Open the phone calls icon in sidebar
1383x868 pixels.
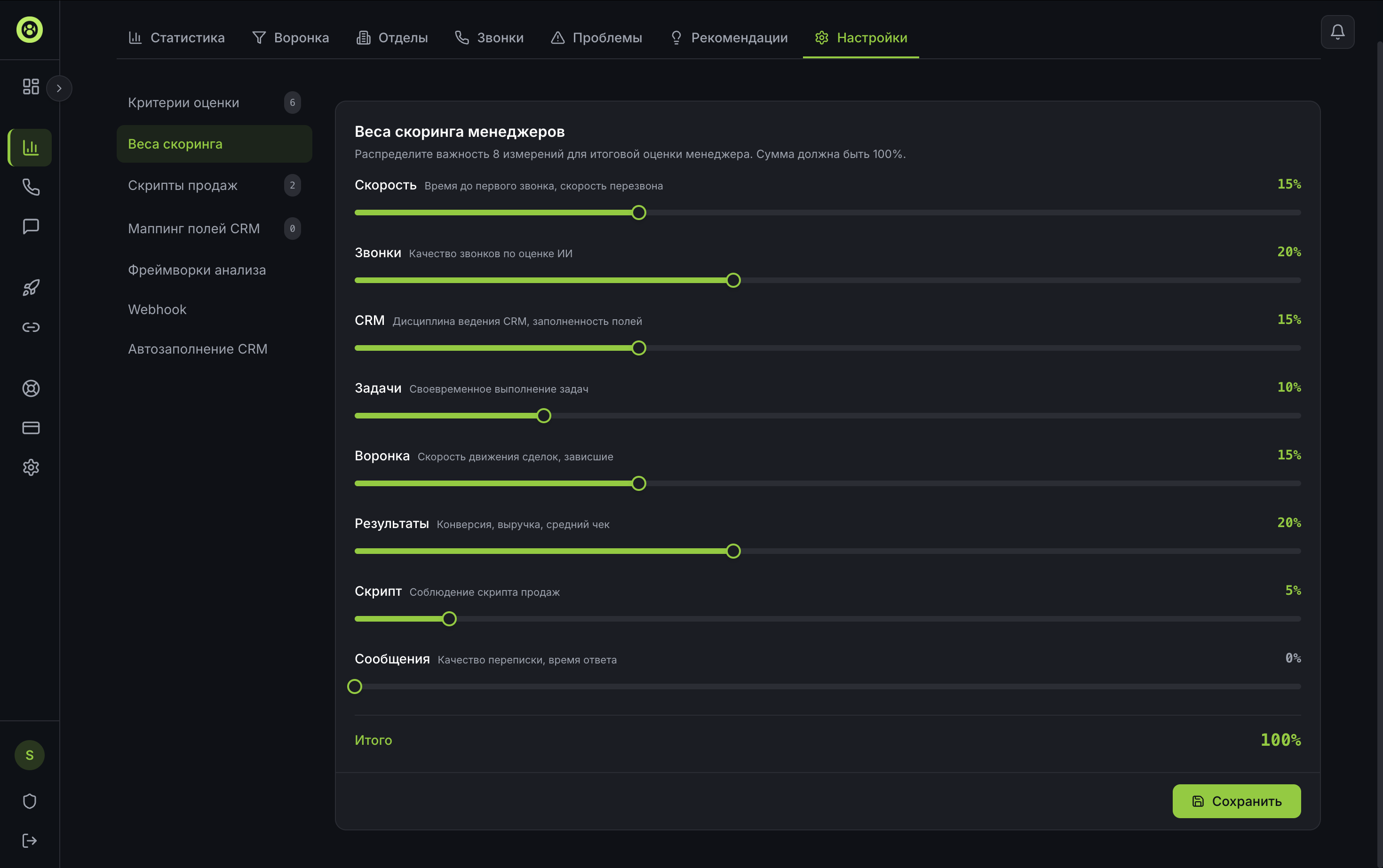point(31,187)
